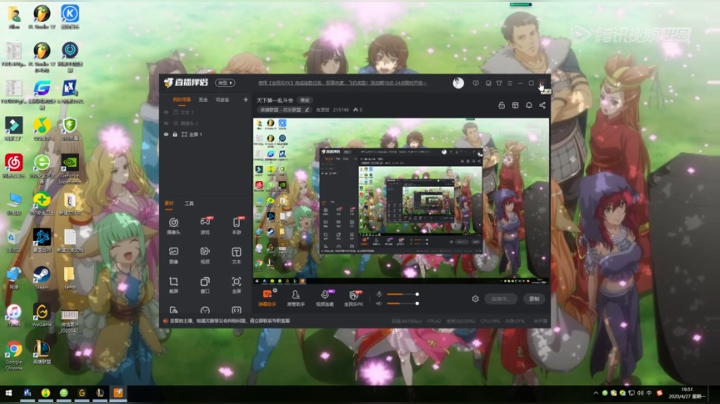
Task: Switch to the 工具 tab
Action: coord(189,203)
